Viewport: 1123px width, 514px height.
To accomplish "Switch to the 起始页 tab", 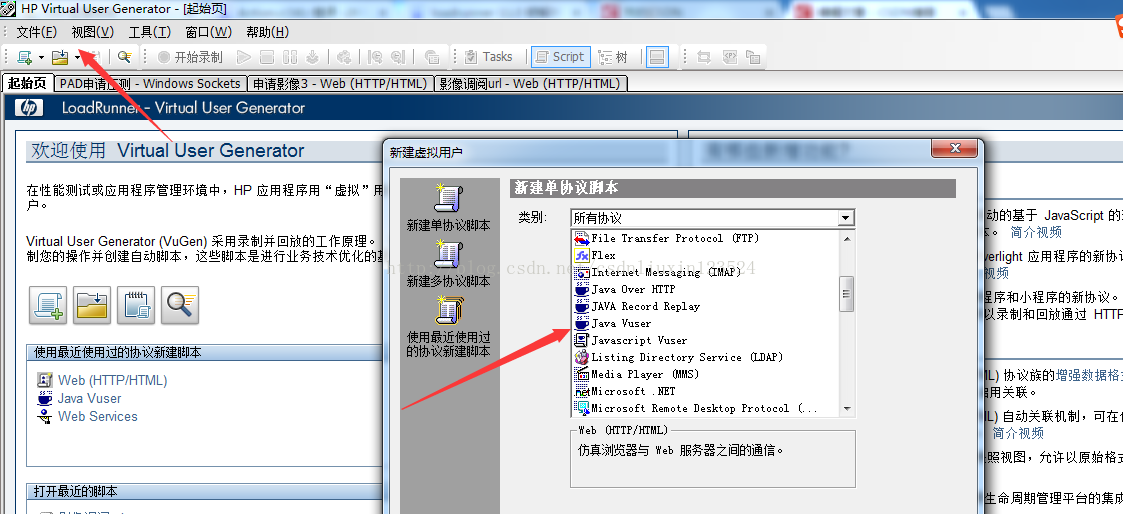I will coord(27,83).
